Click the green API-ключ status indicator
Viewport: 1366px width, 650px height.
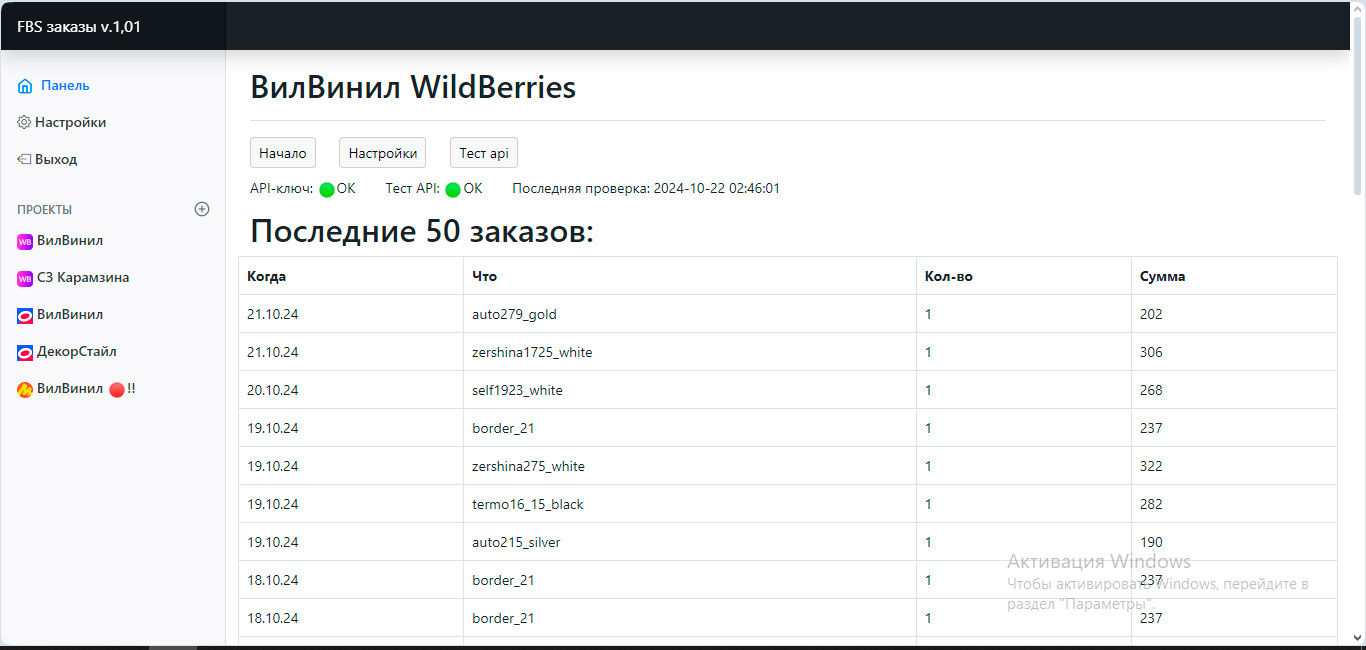326,190
